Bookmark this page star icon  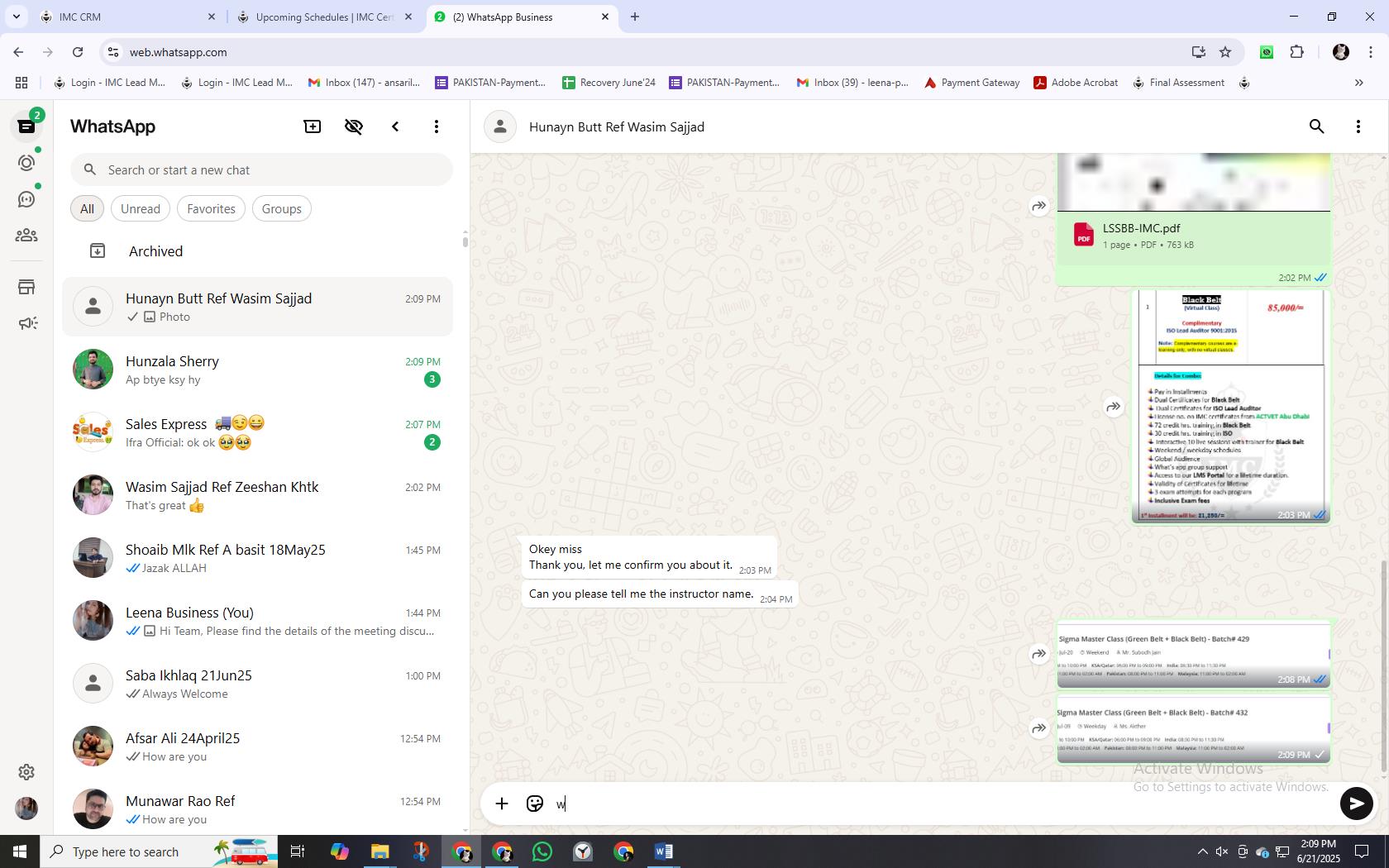click(x=1225, y=52)
